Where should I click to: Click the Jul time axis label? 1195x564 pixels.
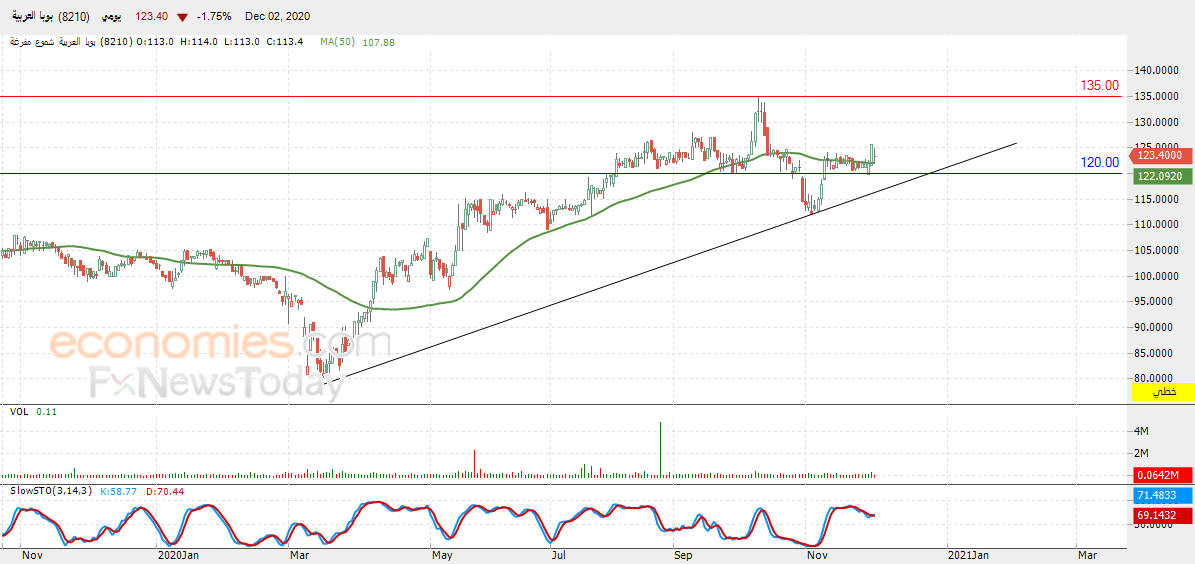(559, 557)
